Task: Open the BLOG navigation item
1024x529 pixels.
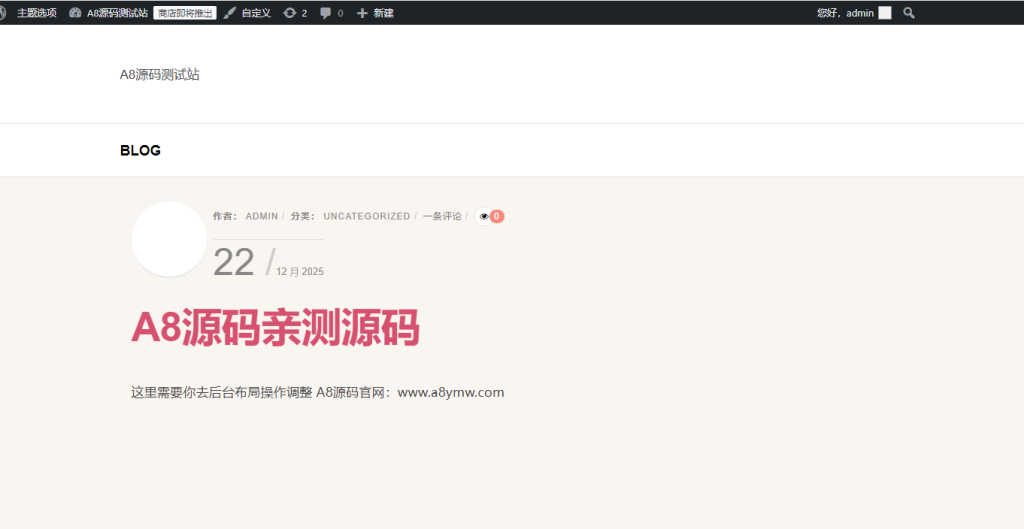Action: click(x=140, y=151)
